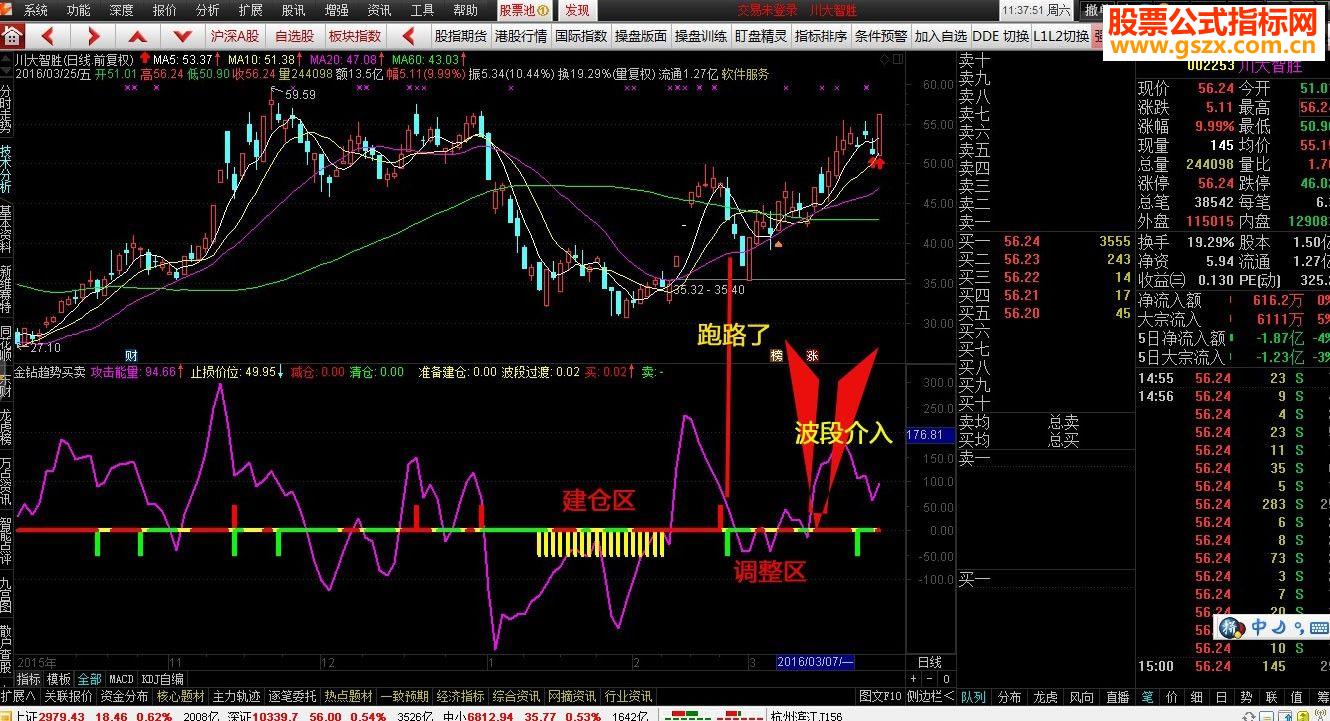Go to the home page icon
This screenshot has height=721, width=1330.
(12, 36)
